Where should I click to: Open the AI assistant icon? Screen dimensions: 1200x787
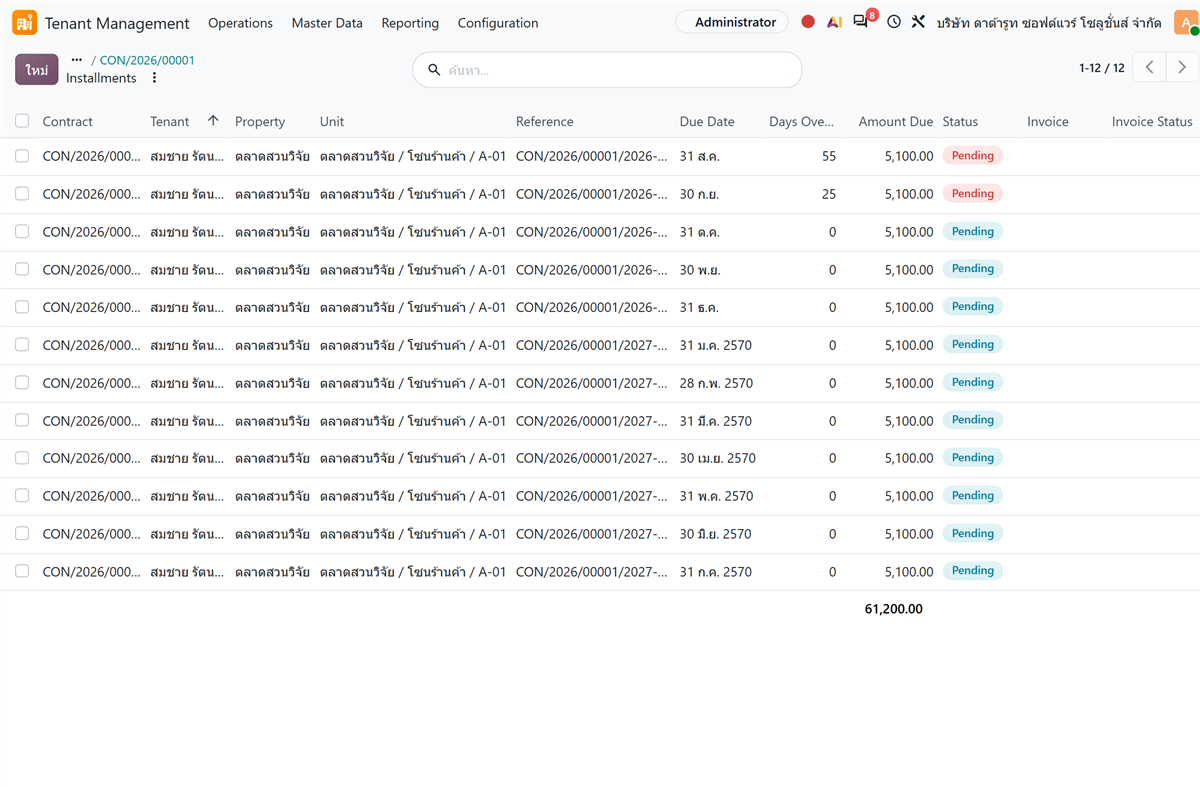[x=834, y=22]
